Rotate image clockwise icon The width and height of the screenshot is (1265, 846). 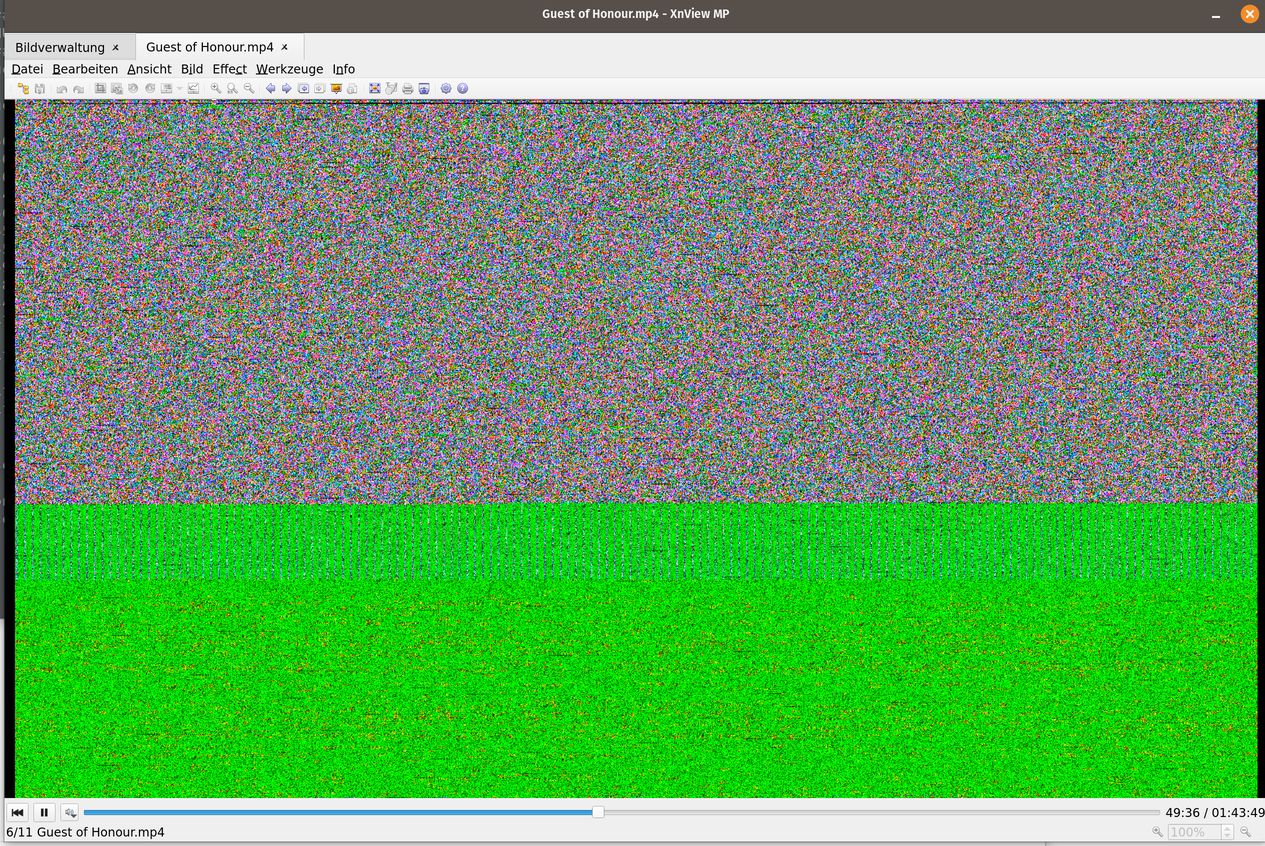tap(150, 88)
